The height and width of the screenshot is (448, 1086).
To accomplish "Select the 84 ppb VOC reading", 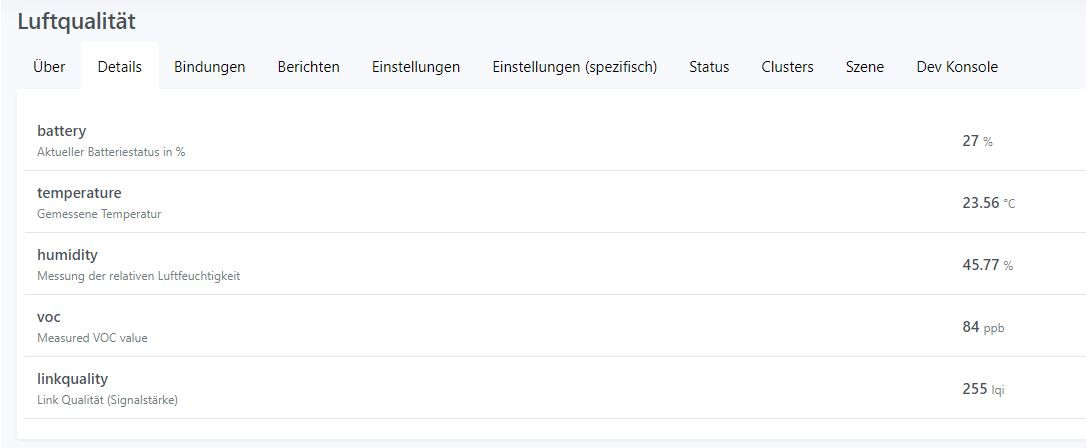I will click(983, 327).
